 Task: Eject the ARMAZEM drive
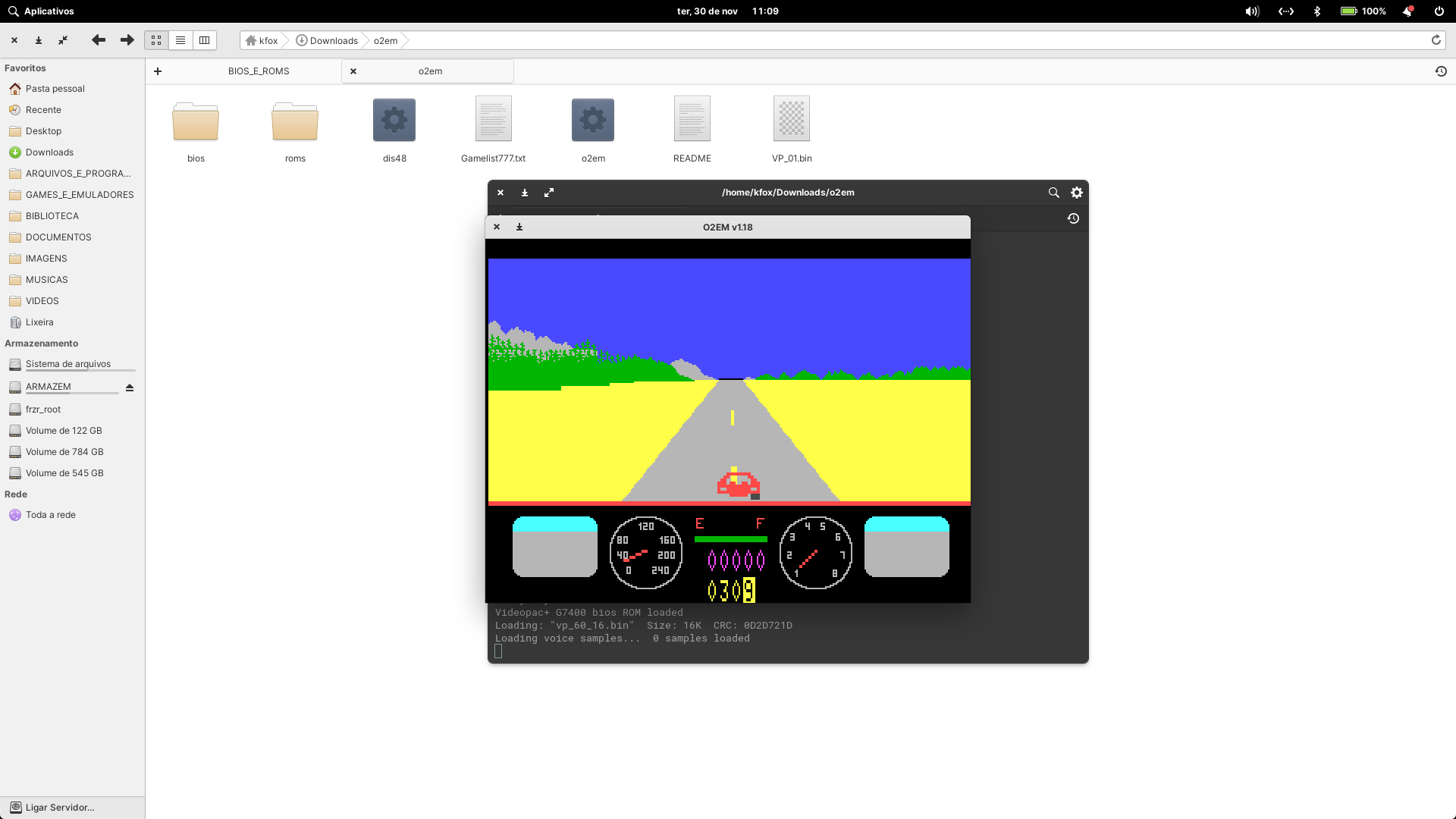[x=130, y=388]
